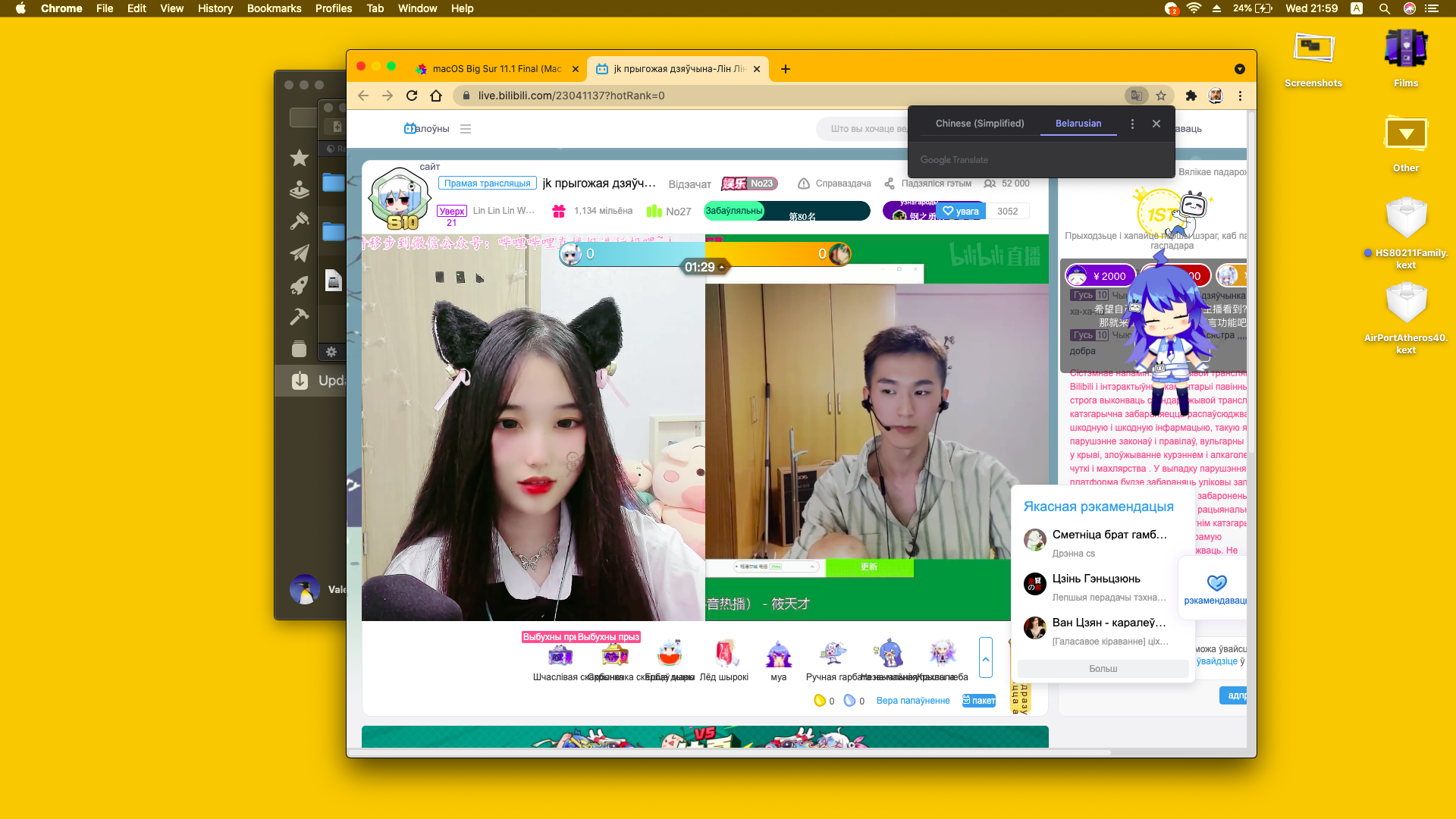The image size is (1456, 819).
Task: Click the star icon in background window sidebar
Action: click(300, 158)
